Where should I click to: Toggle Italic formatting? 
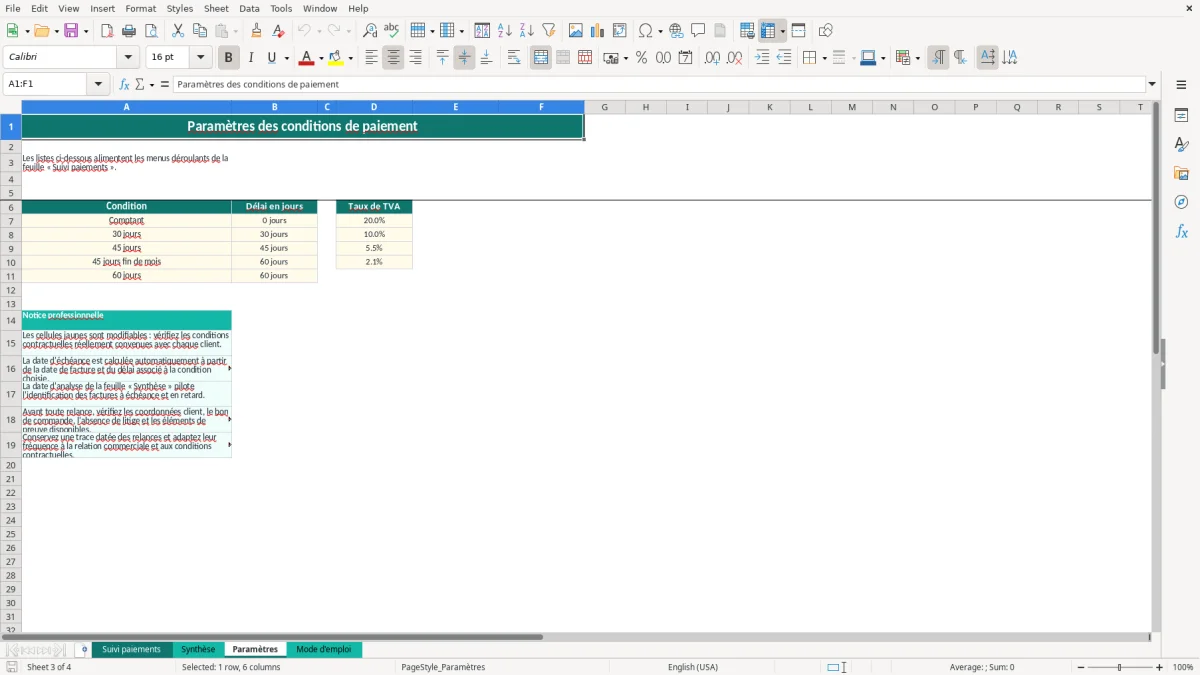click(x=251, y=58)
